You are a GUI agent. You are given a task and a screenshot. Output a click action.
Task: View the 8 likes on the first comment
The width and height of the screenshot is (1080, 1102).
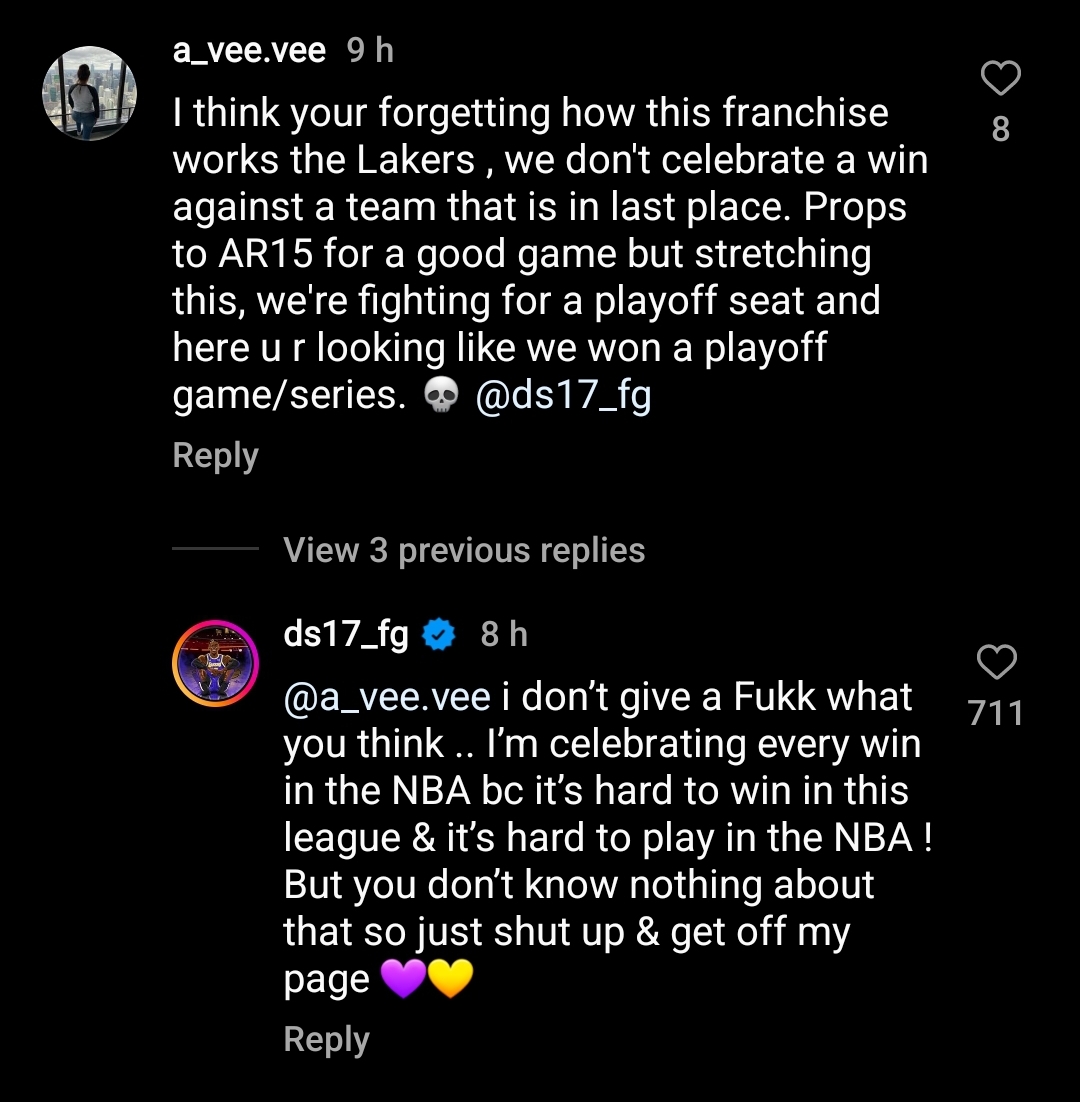coord(1000,128)
